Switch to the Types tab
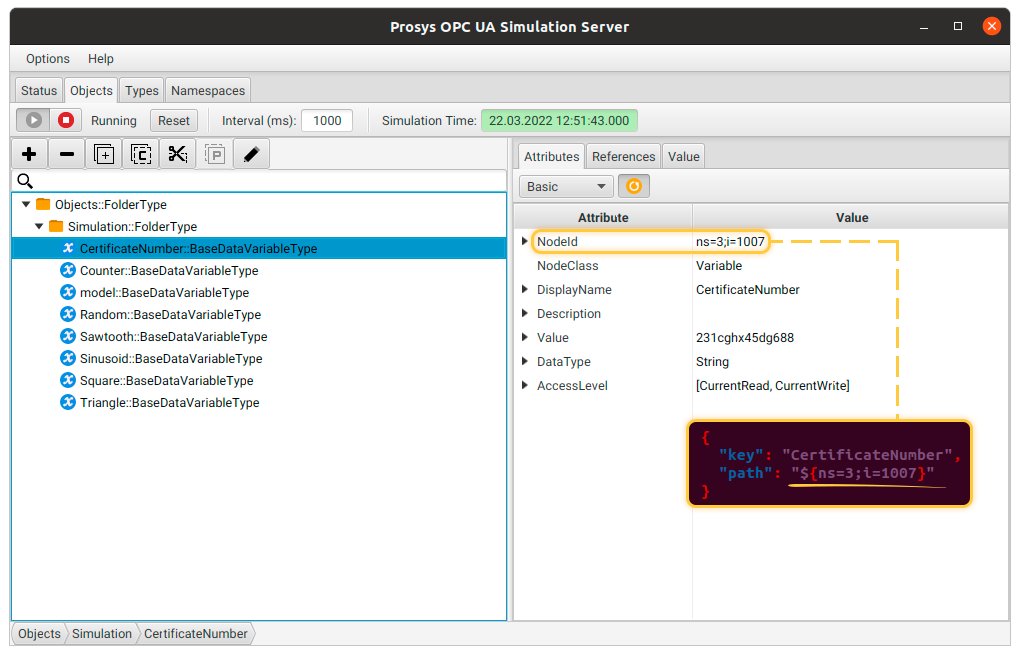Image resolution: width=1020 pixels, height=655 pixels. pyautogui.click(x=142, y=90)
